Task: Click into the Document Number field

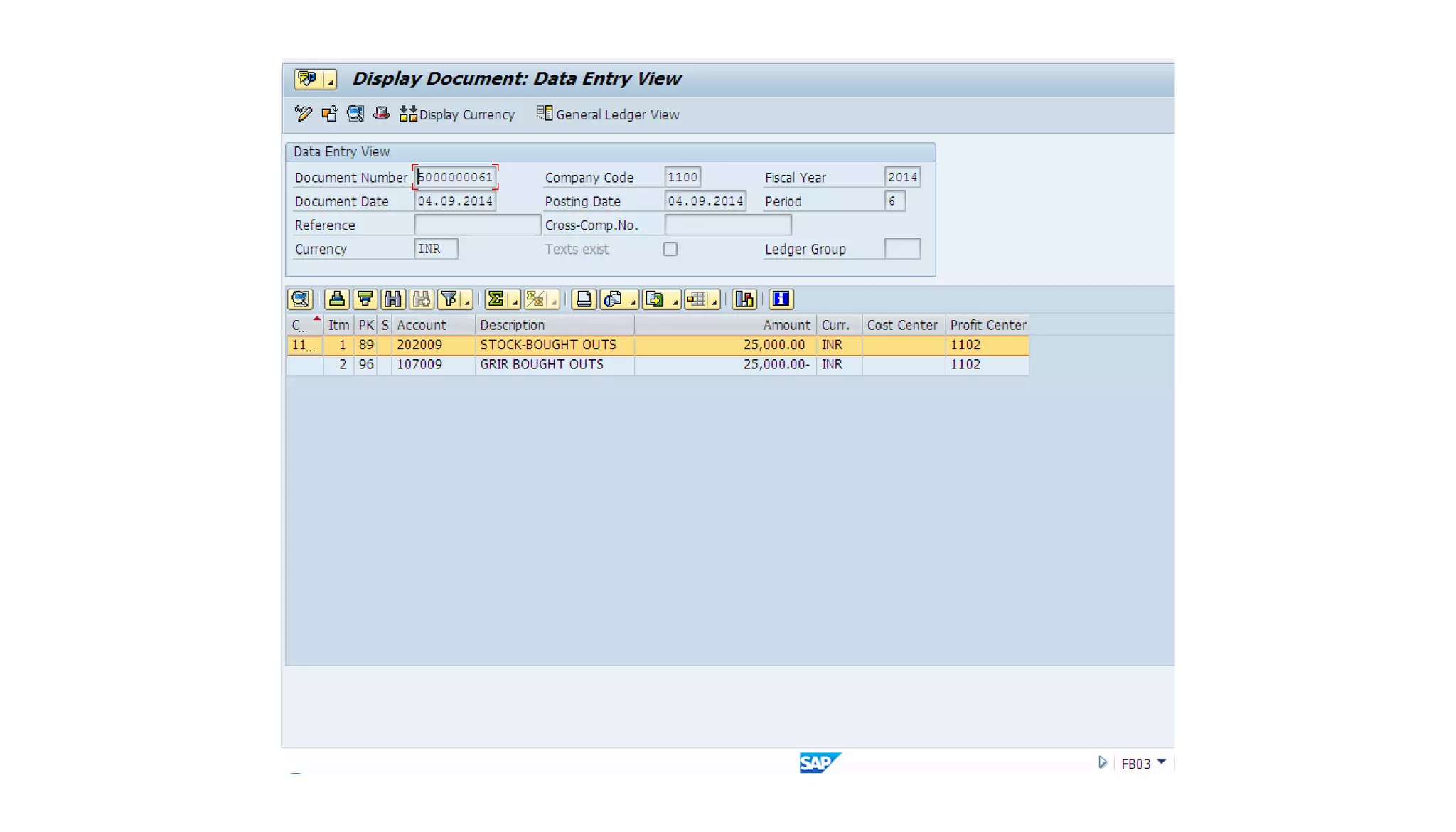Action: (455, 177)
